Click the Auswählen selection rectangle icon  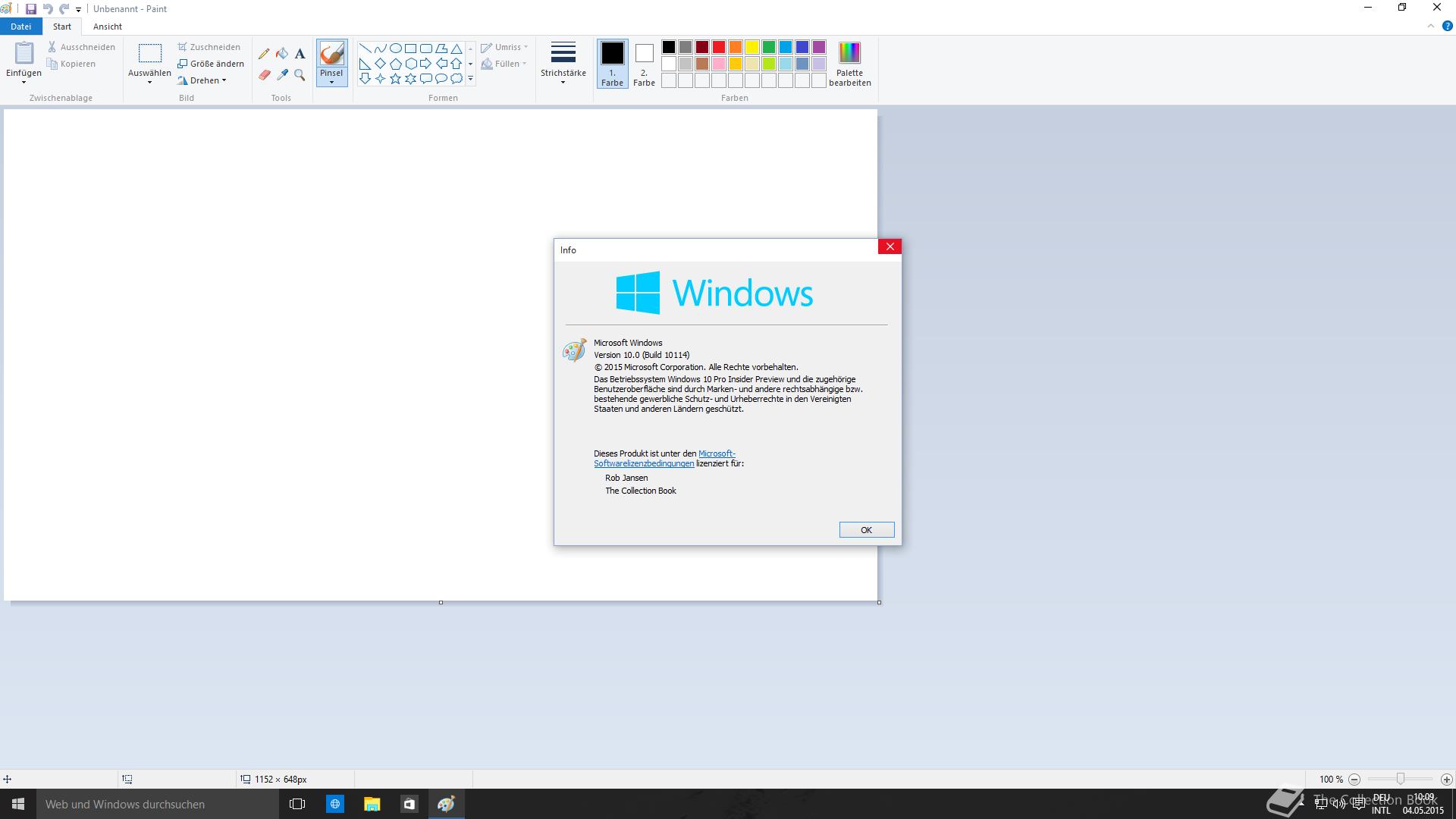[150, 53]
